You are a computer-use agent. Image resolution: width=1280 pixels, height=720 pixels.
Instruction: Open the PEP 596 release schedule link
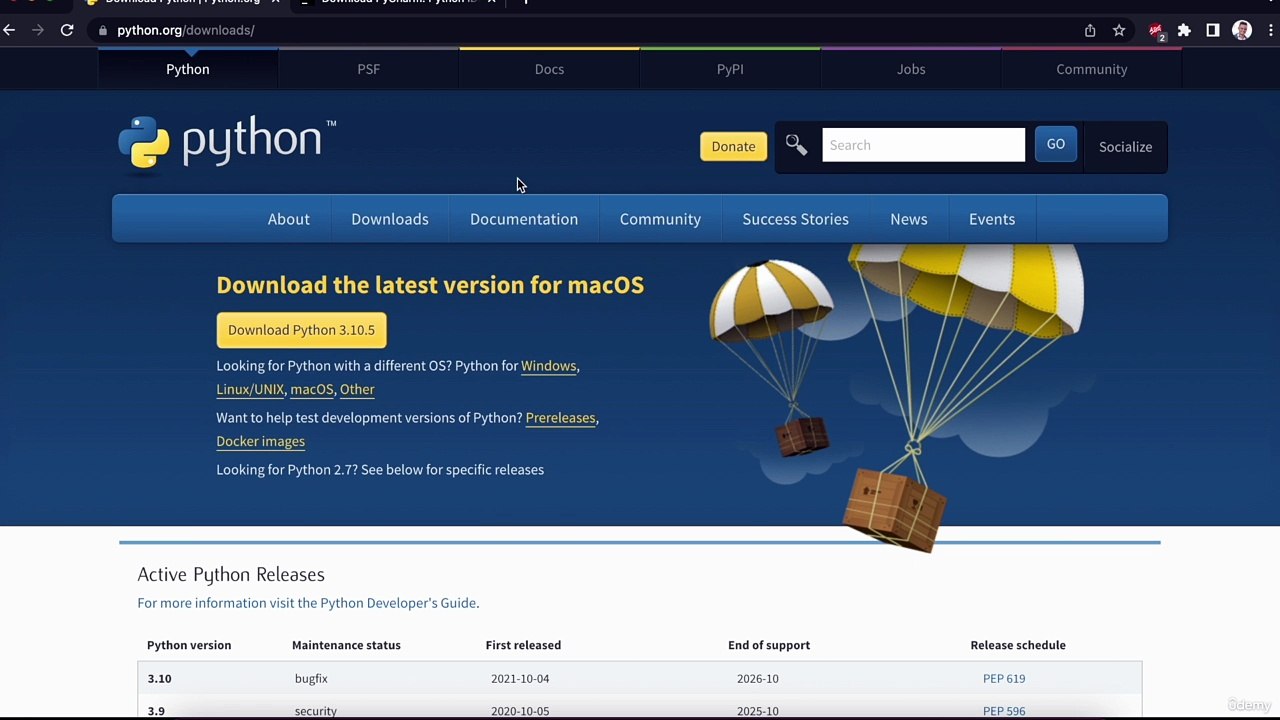1004,711
